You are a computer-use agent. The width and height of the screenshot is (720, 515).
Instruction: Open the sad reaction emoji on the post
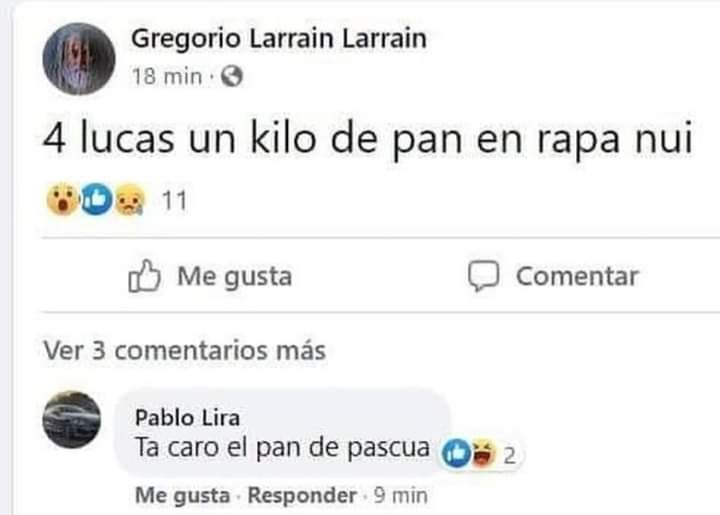click(x=129, y=199)
